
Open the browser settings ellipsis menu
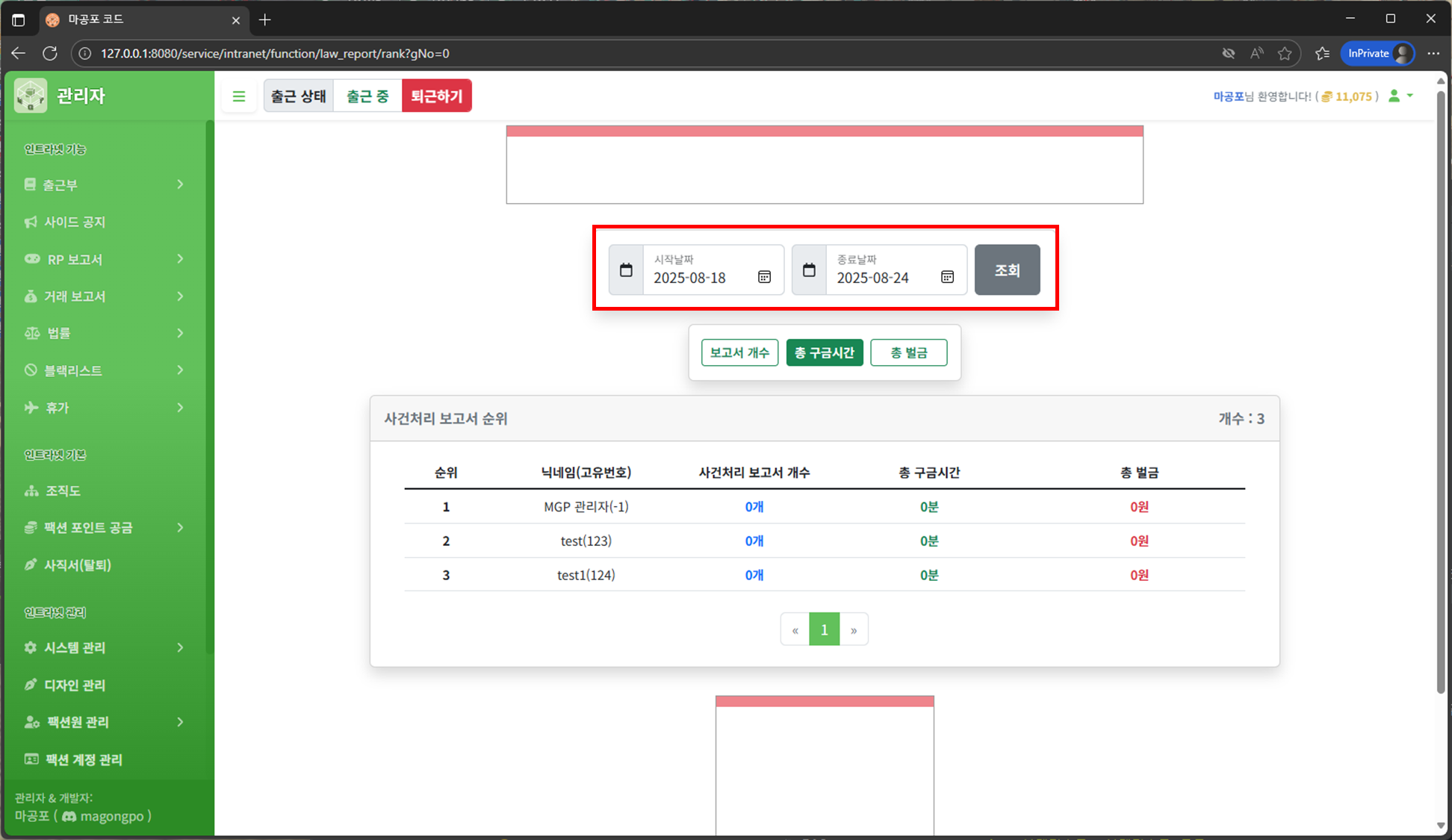1433,53
